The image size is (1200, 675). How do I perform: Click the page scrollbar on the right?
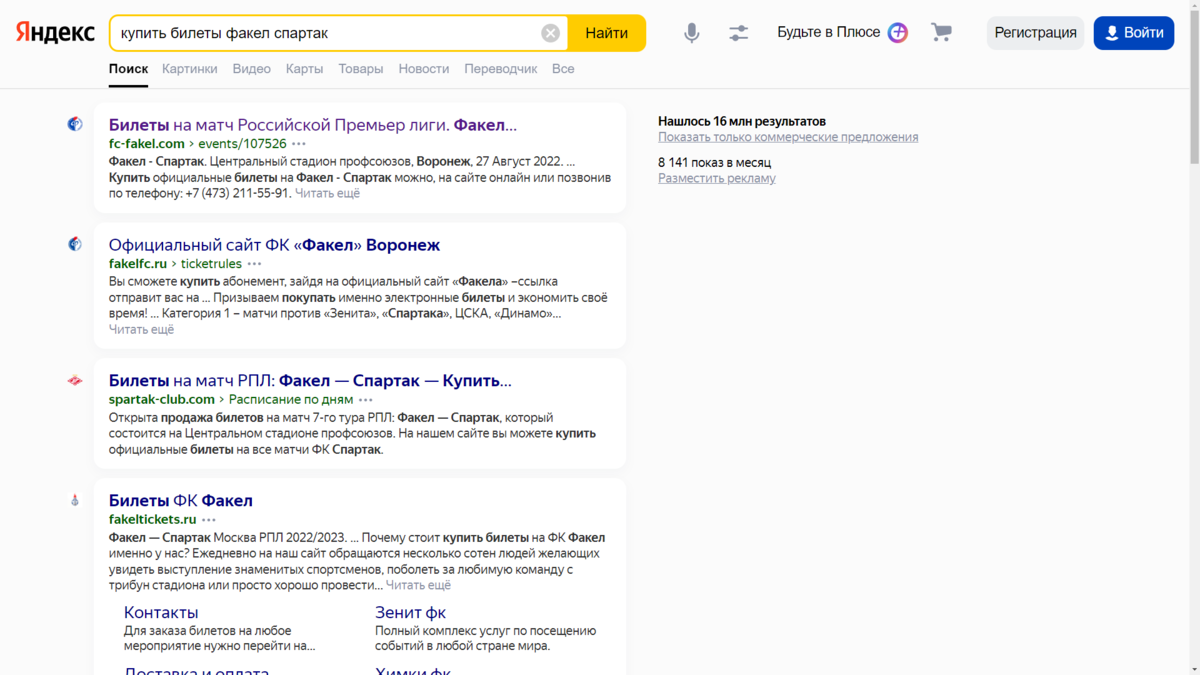tap(1193, 60)
